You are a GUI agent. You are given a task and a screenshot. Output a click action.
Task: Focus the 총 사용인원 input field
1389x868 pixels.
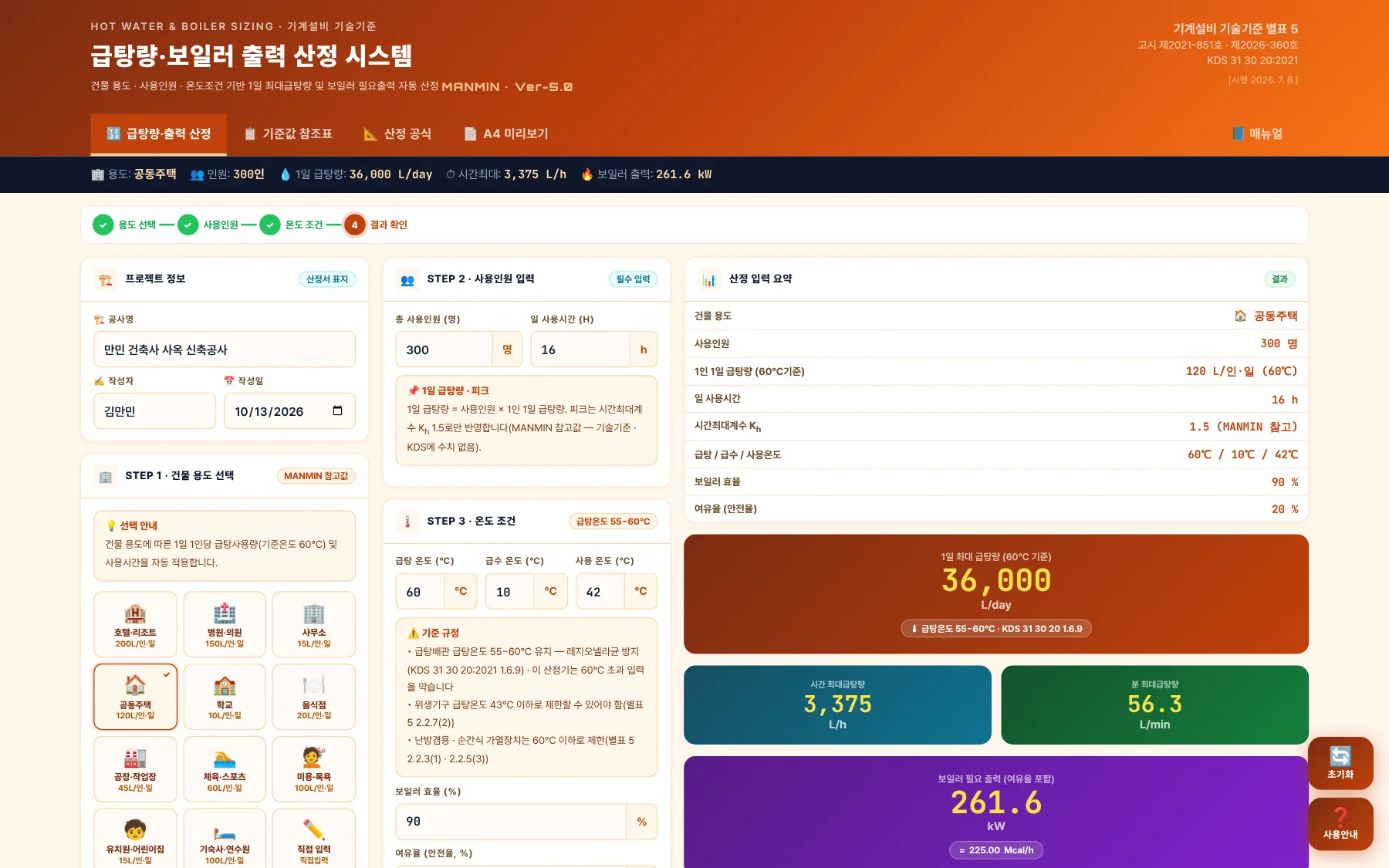point(444,350)
